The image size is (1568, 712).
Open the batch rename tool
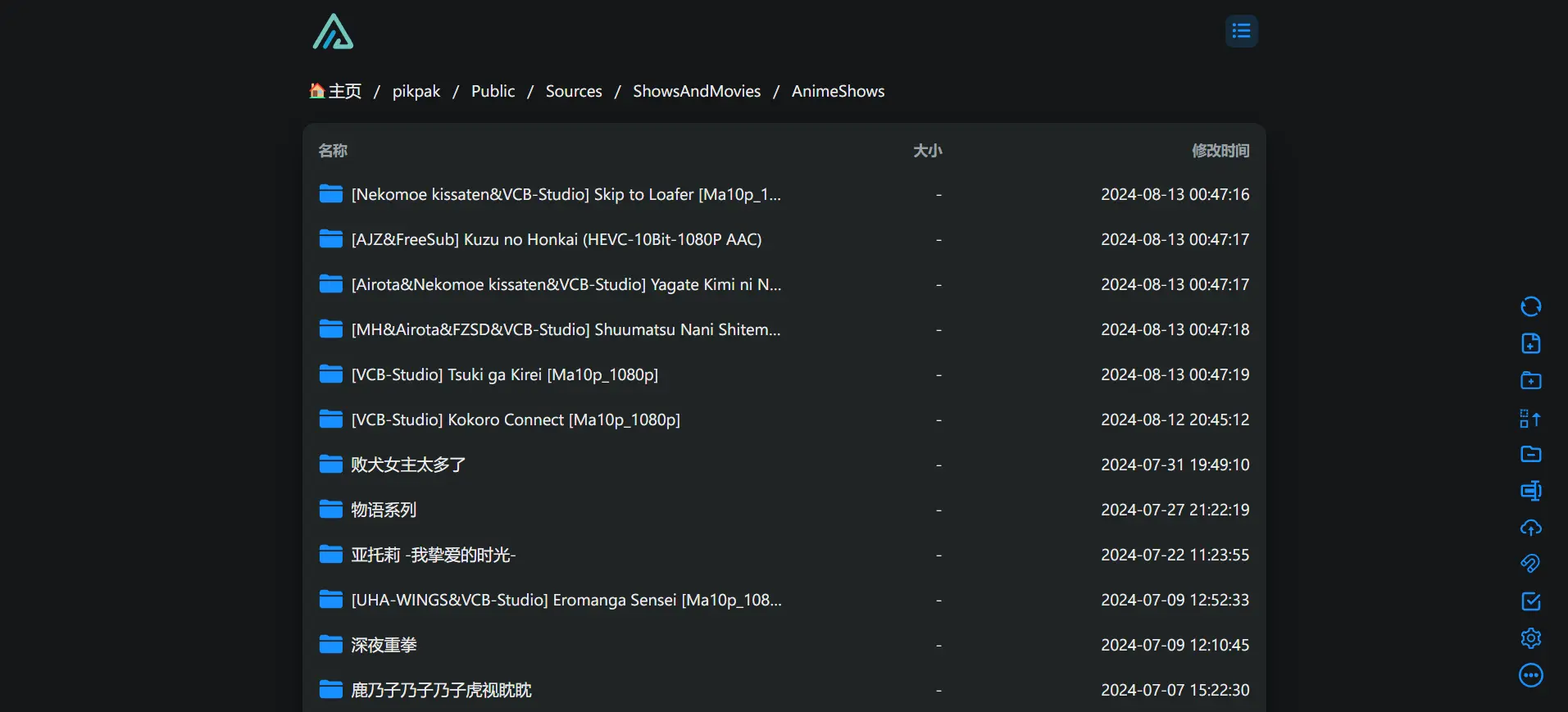[1530, 491]
